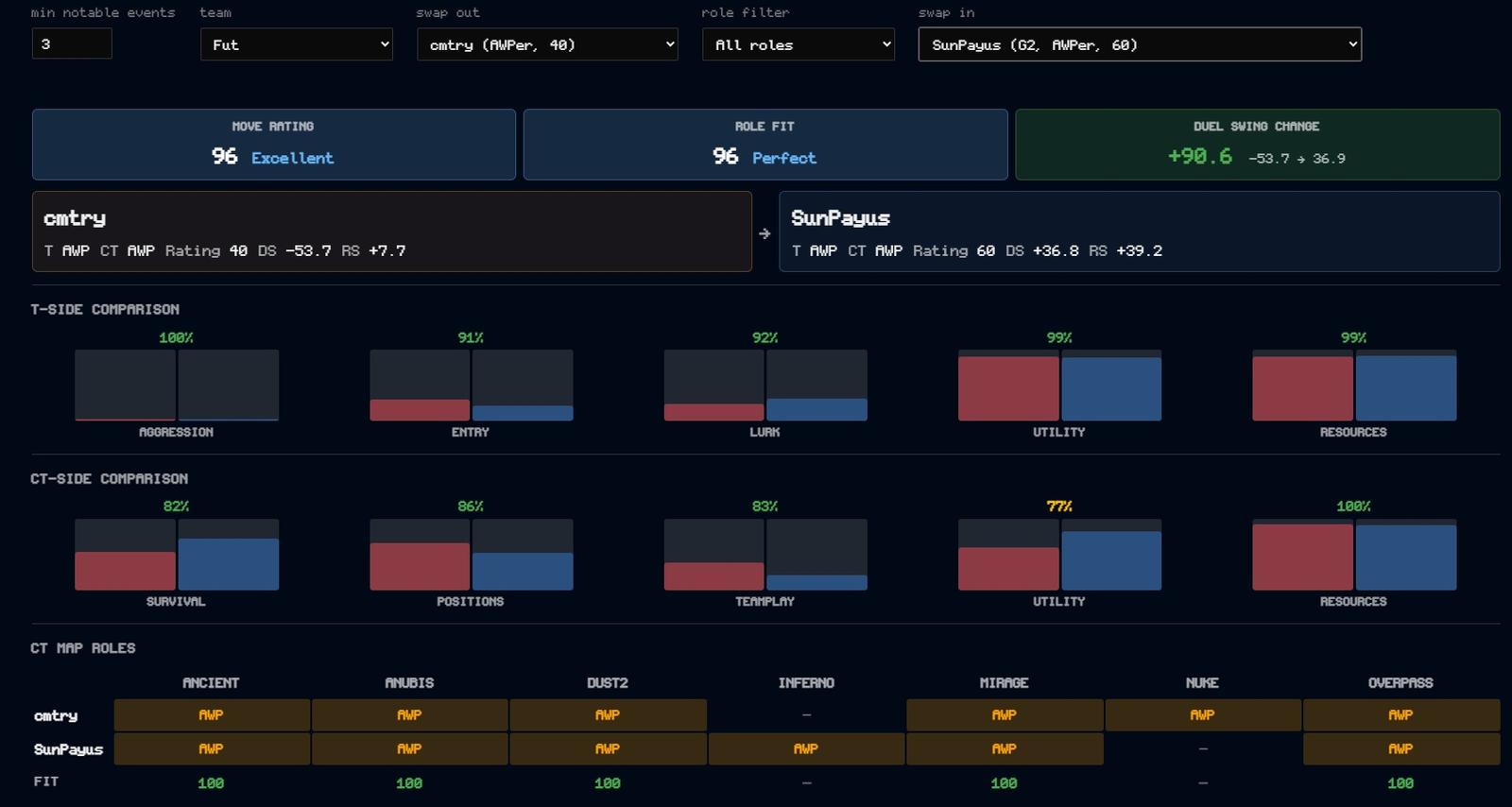Open the team dropdown showing Fut

tap(297, 44)
